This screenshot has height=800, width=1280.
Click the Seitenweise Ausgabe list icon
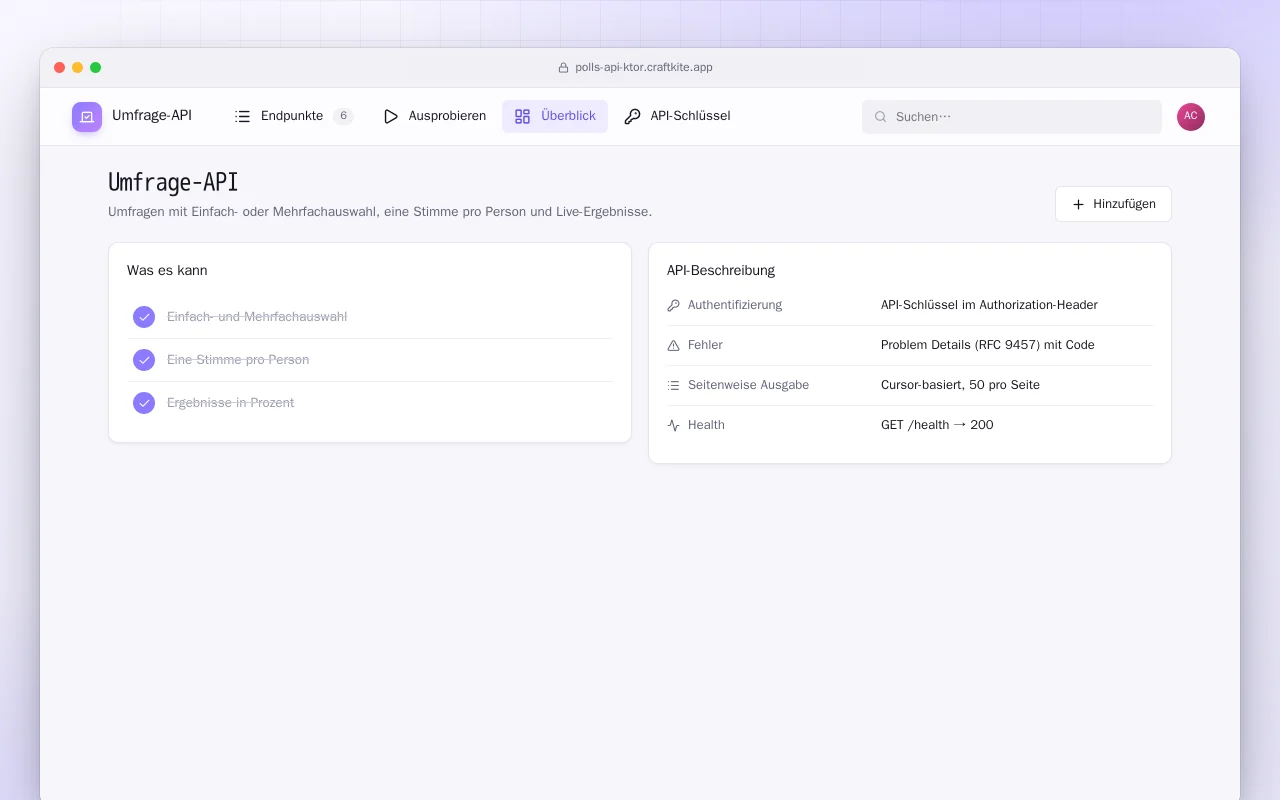pyautogui.click(x=673, y=385)
